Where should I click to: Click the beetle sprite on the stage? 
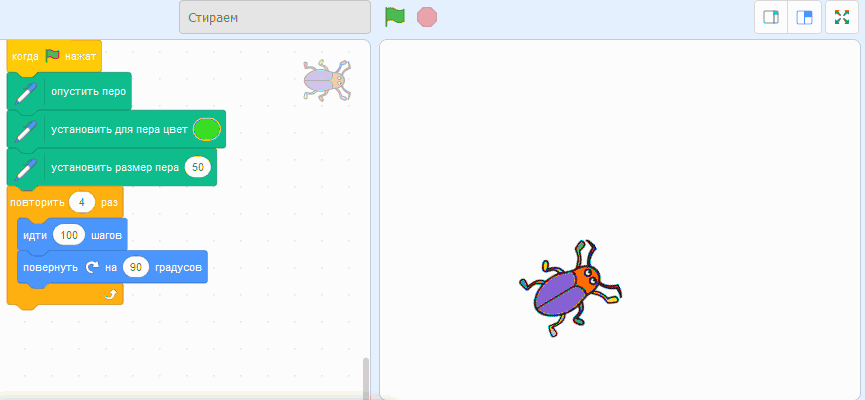point(571,288)
